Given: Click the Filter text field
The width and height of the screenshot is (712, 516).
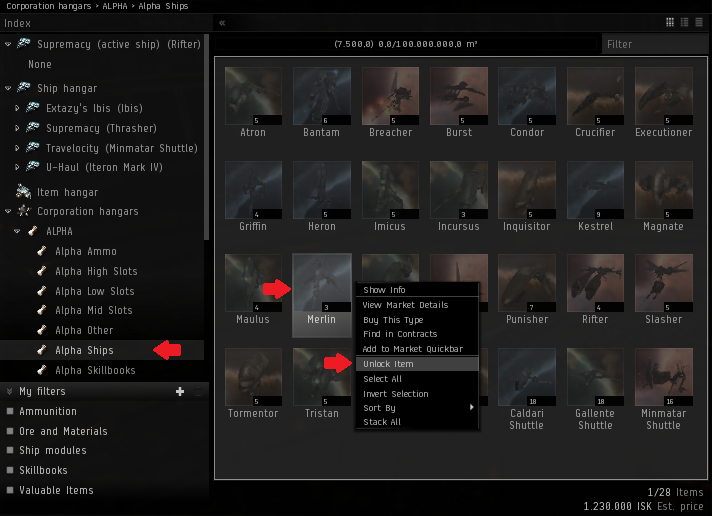Looking at the screenshot, I should click(653, 44).
